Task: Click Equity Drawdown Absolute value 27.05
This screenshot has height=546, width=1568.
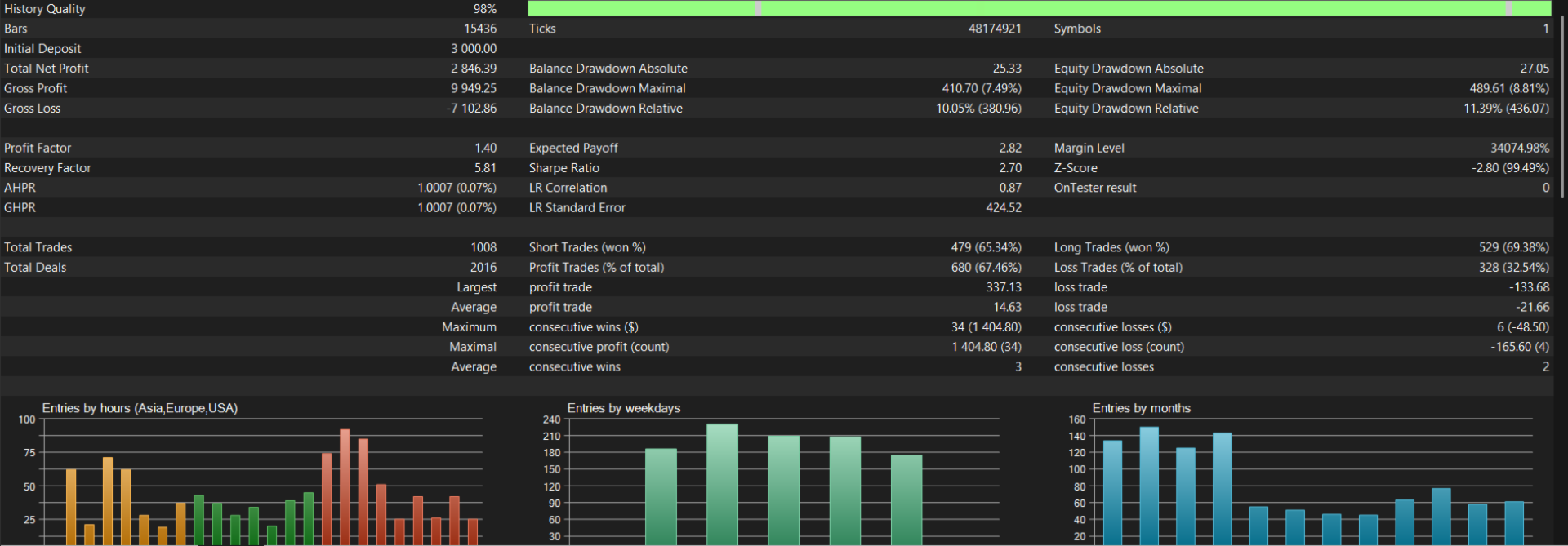Action: [1535, 69]
